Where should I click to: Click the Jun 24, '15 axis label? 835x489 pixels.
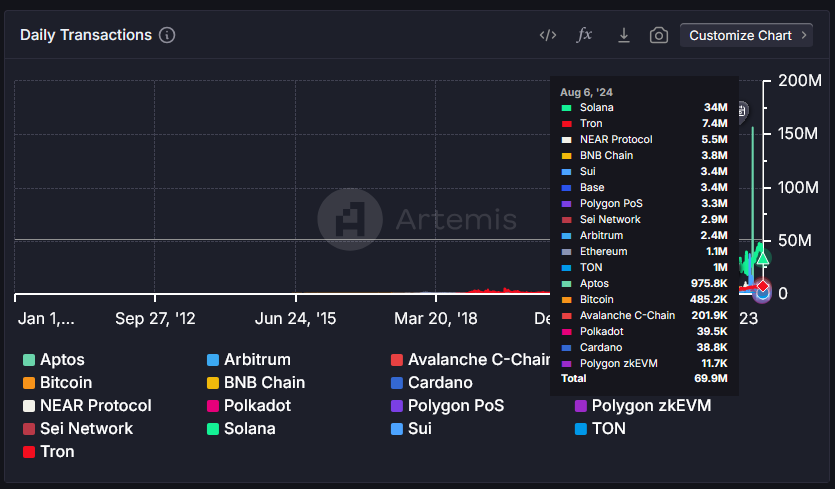coord(296,319)
